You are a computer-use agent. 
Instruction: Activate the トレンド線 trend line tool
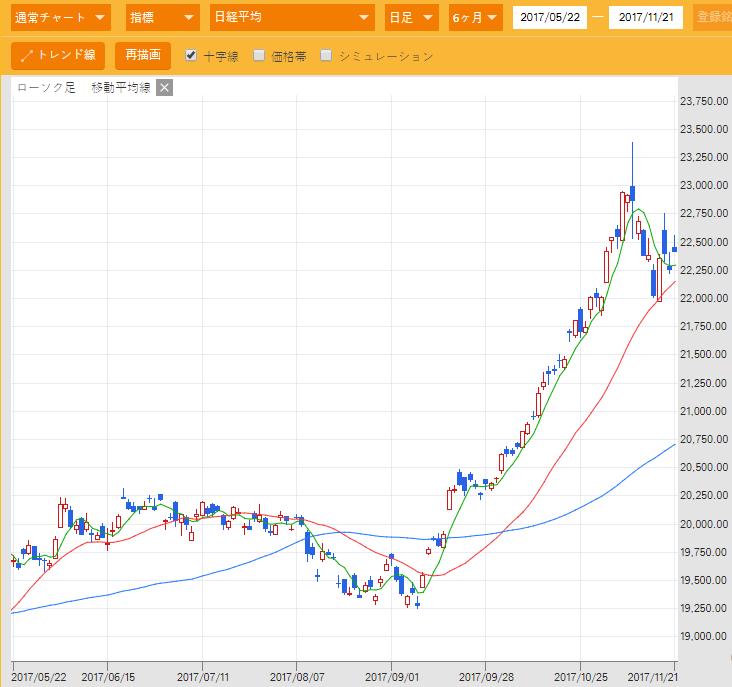point(57,56)
